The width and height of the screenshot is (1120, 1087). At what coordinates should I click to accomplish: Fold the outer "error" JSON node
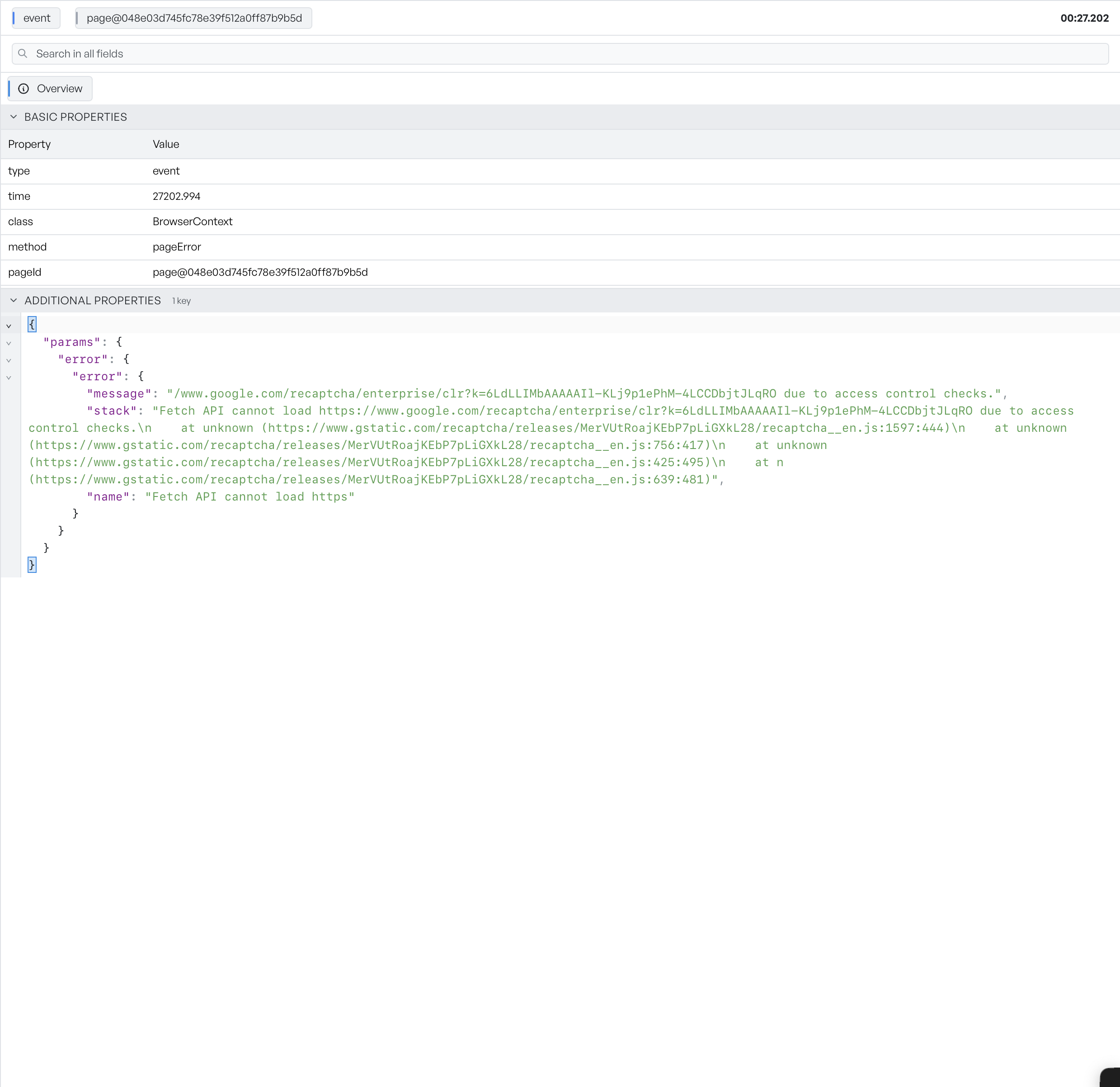9,360
